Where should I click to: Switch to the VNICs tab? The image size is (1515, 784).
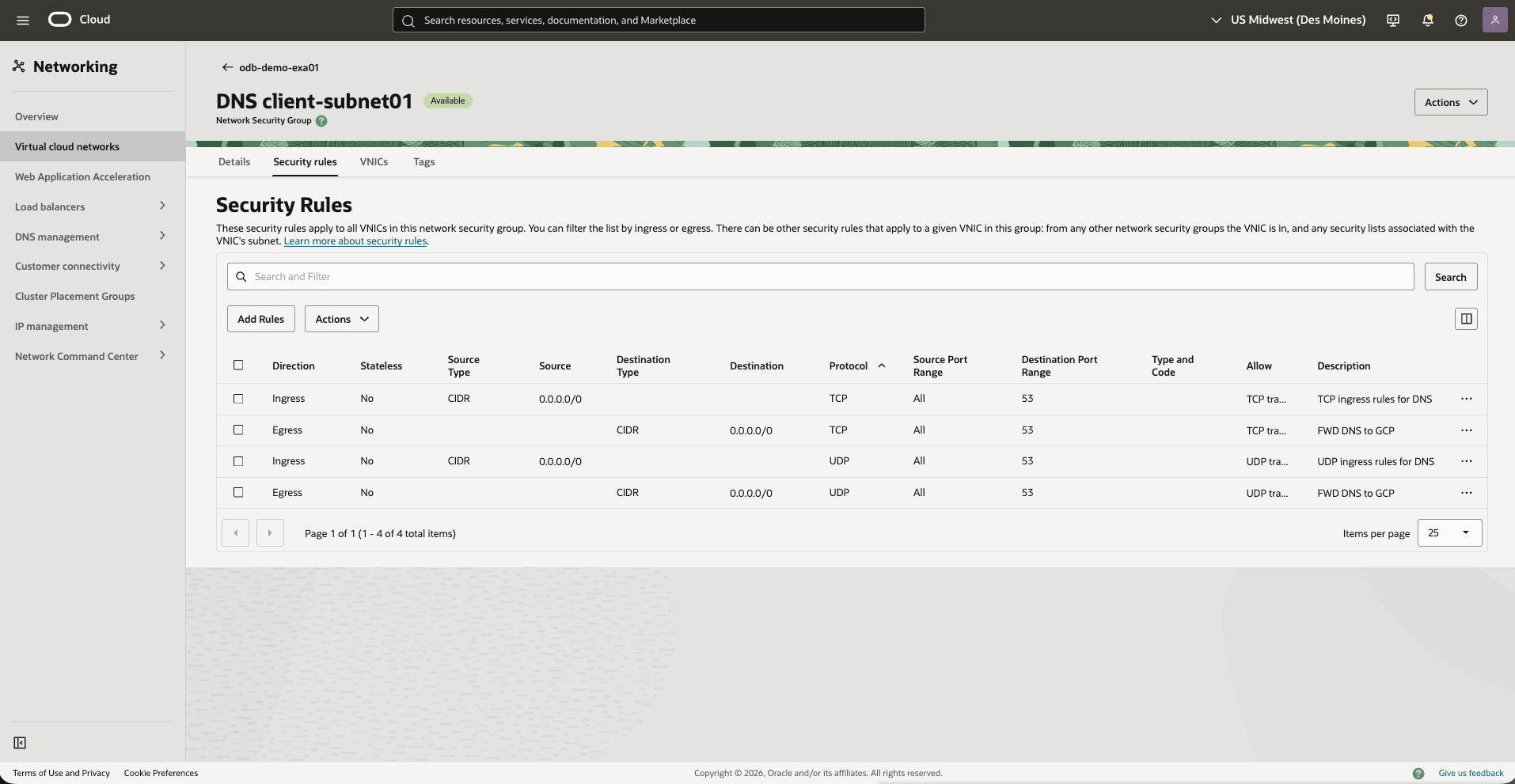pyautogui.click(x=374, y=161)
